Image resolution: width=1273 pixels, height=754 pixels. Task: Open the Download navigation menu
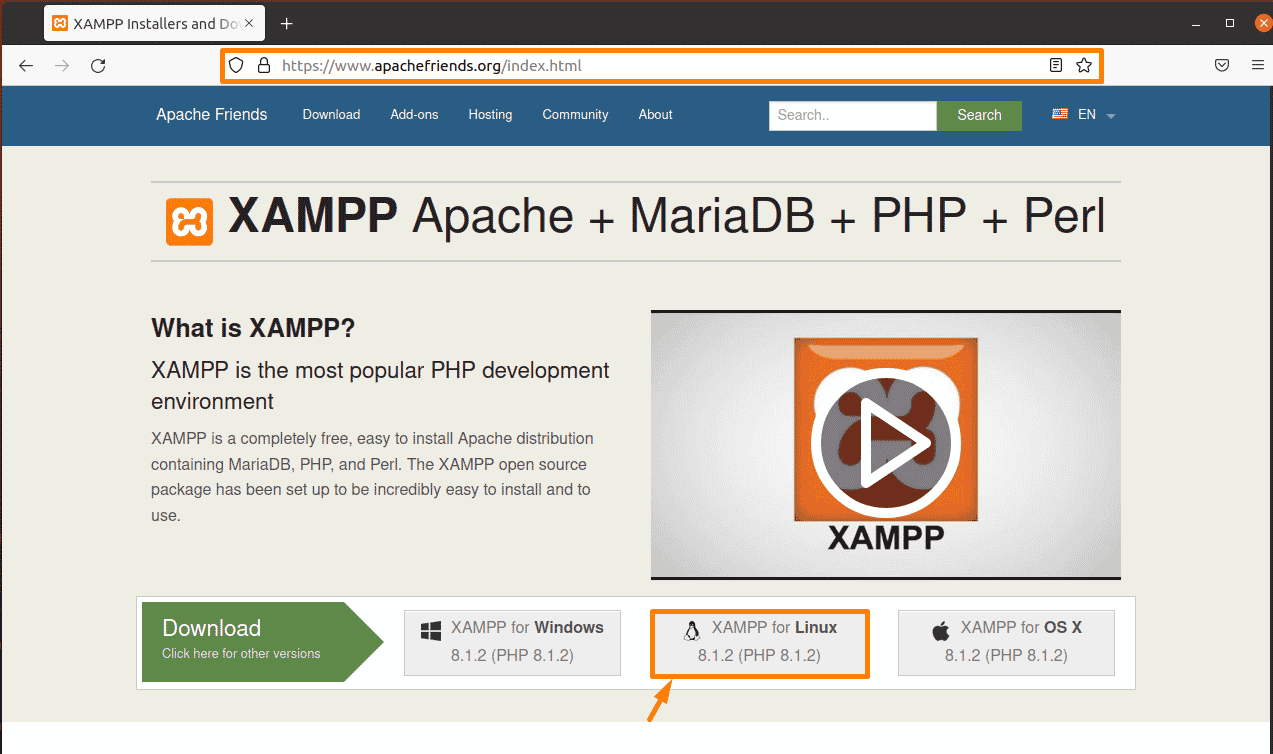(331, 115)
